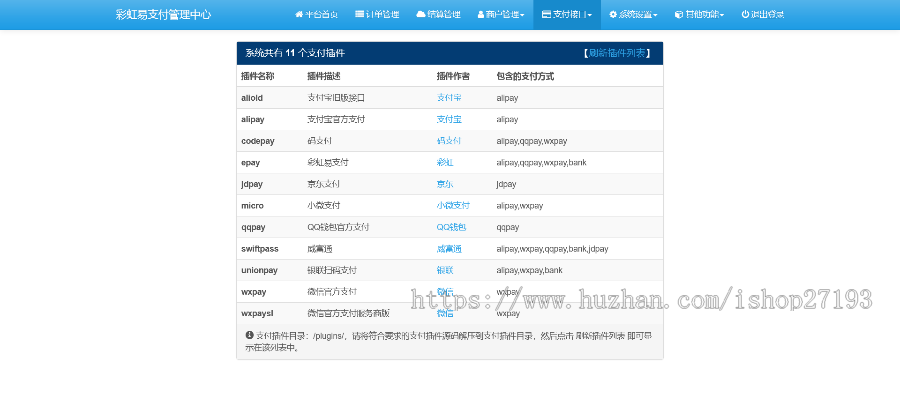Image resolution: width=900 pixels, height=417 pixels.
Task: Select the codepay plugin name
Action: 258,141
